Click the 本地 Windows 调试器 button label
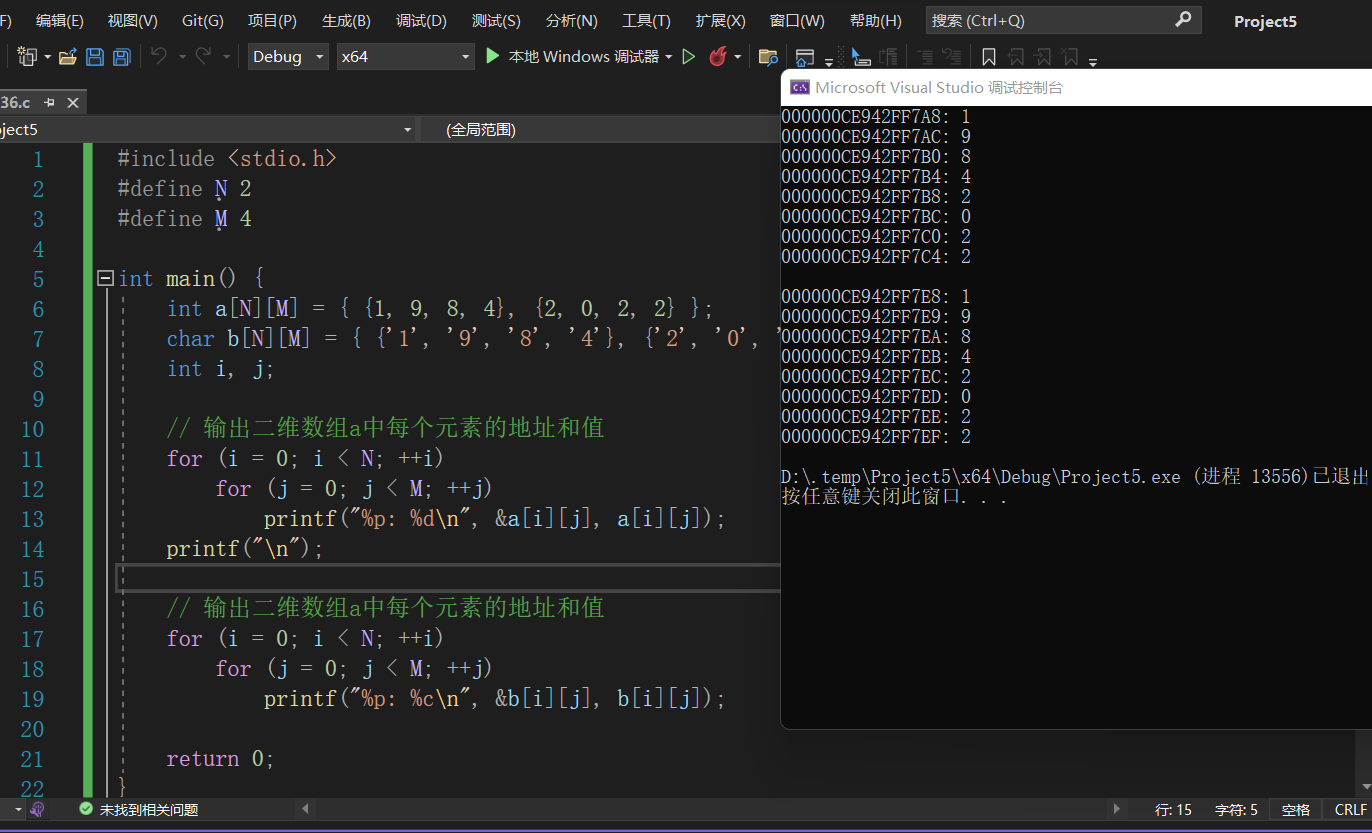The image size is (1372, 833). 584,57
